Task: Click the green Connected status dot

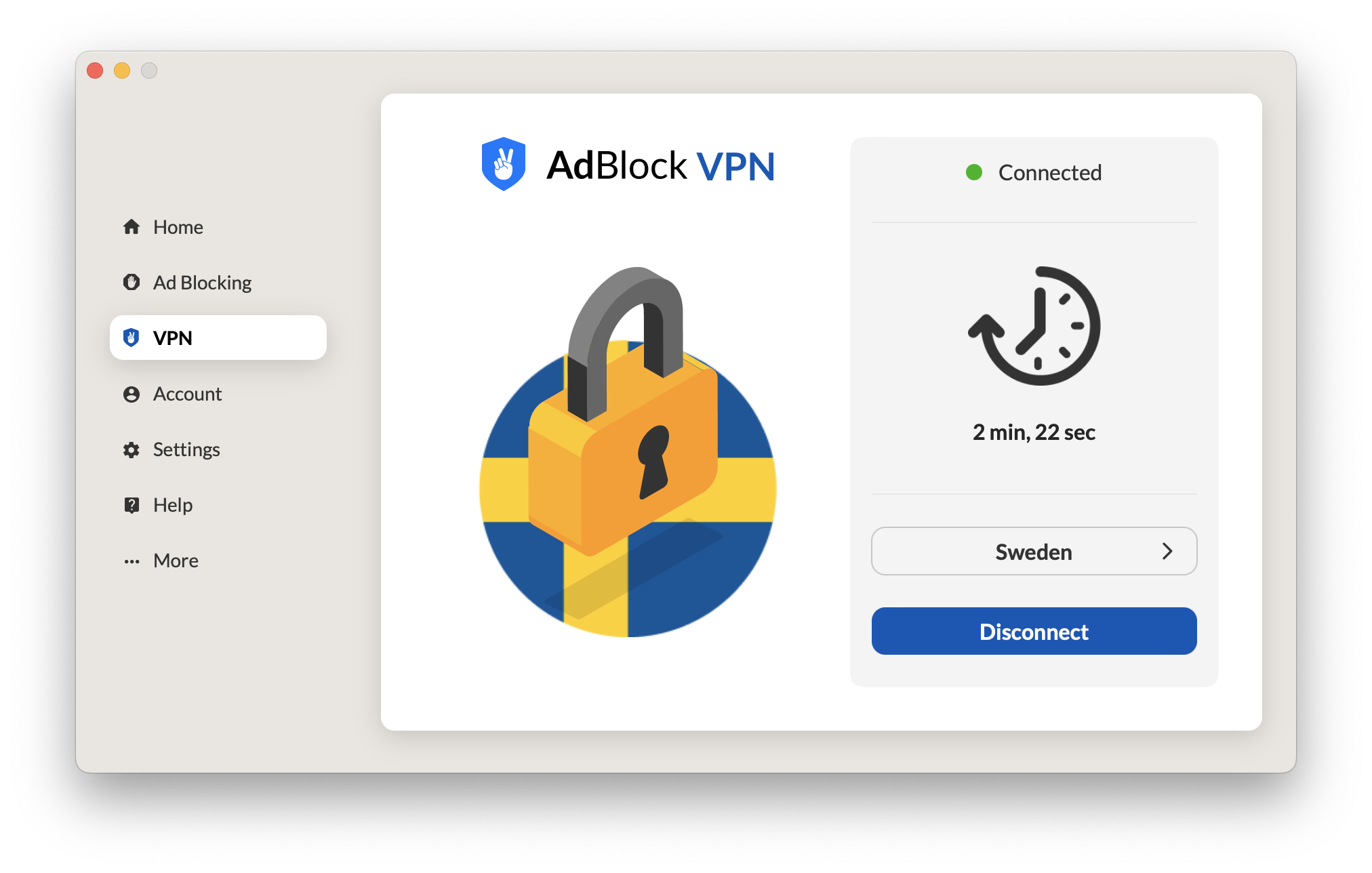Action: 975,172
